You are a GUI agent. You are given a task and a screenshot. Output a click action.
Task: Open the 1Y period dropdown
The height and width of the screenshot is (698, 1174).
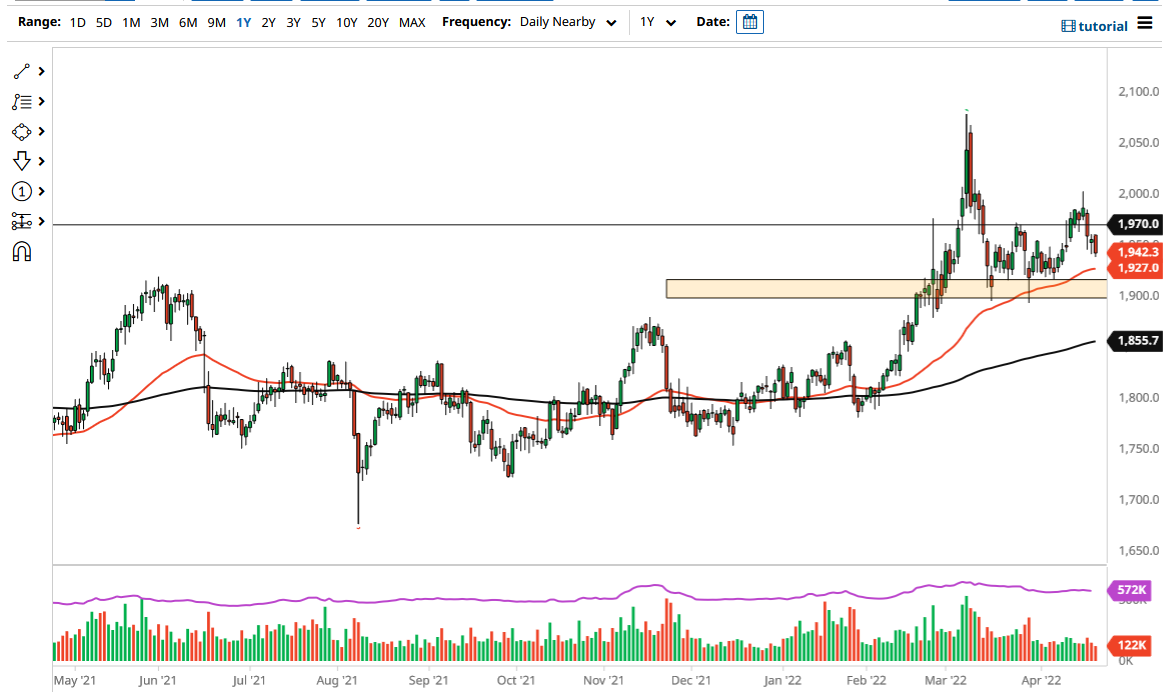(655, 21)
